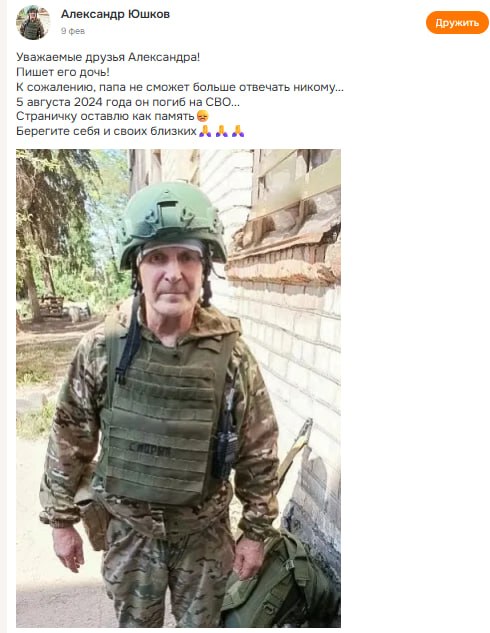Click the middle praying hands emoji

coord(222,131)
